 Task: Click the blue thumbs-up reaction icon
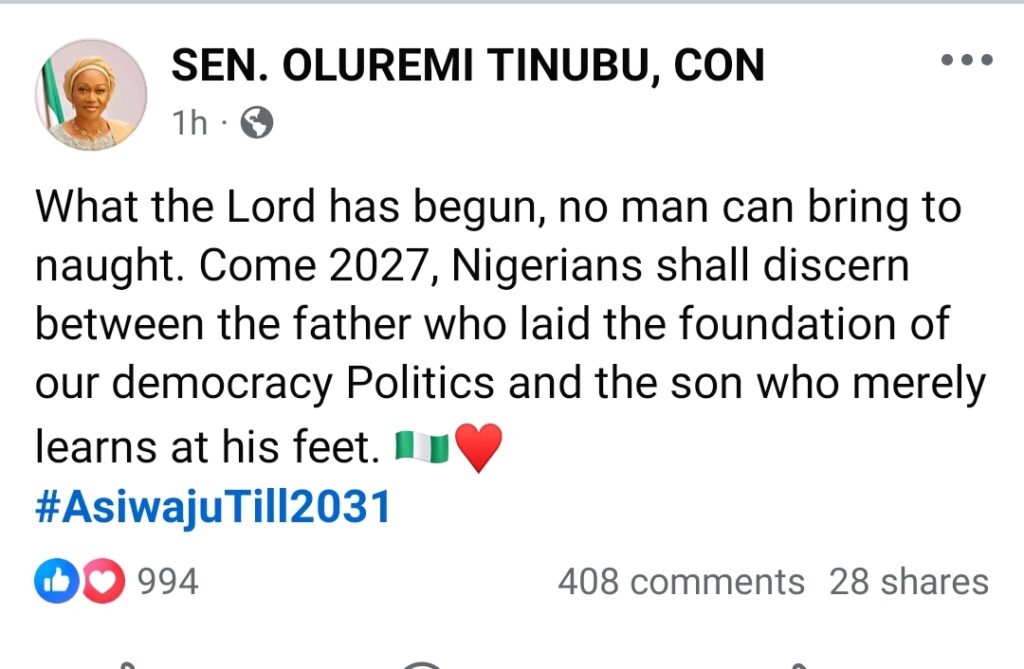point(57,582)
